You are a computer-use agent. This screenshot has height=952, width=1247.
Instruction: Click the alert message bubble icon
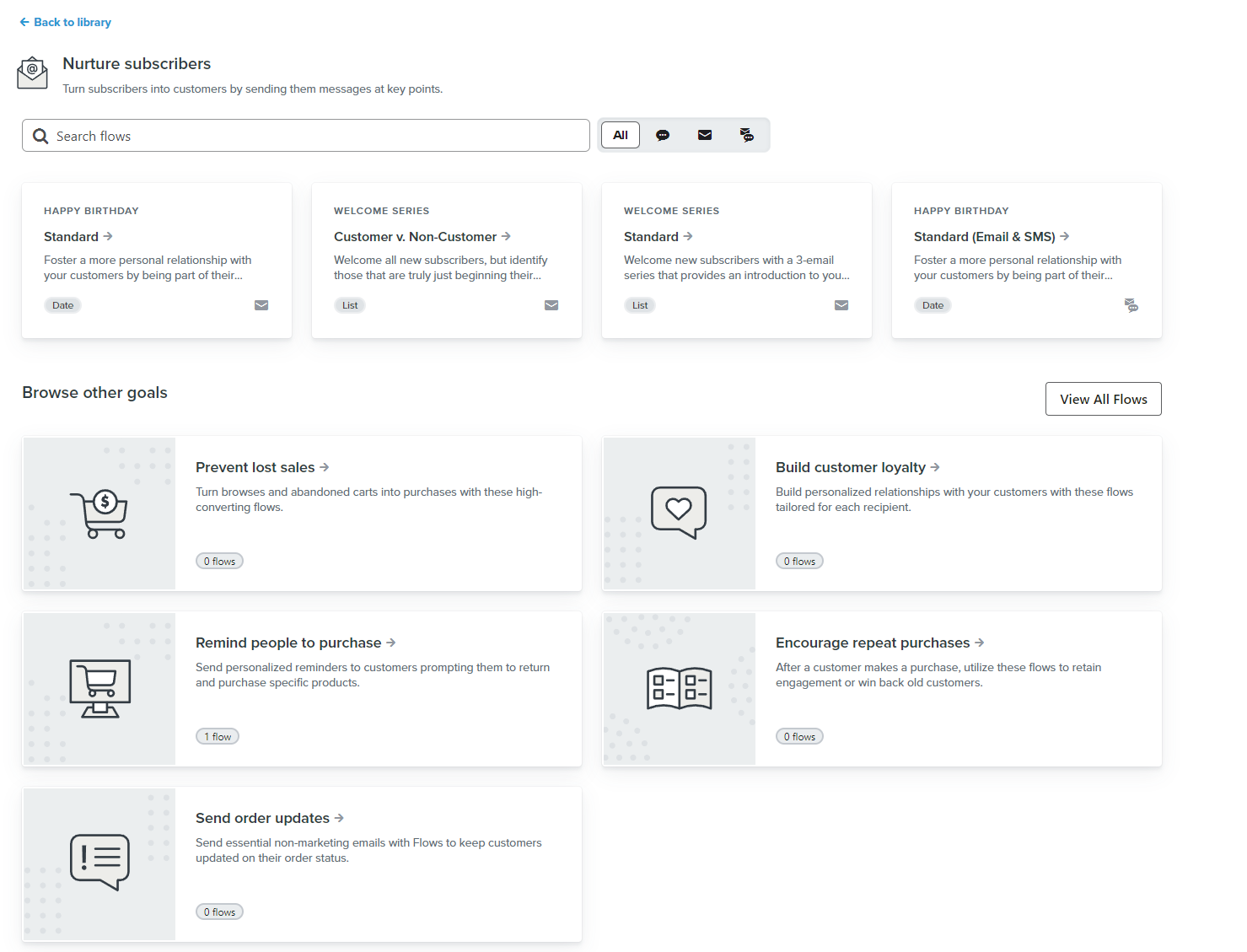[x=99, y=863]
